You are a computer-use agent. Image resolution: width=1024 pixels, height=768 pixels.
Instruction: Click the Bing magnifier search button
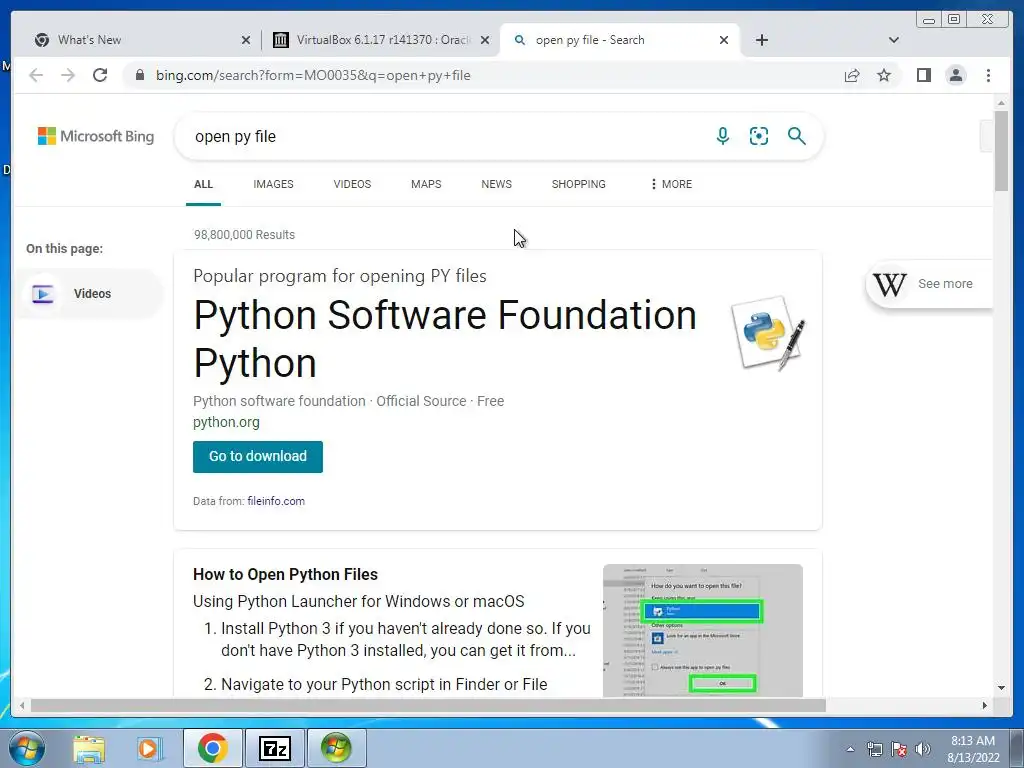coord(796,136)
